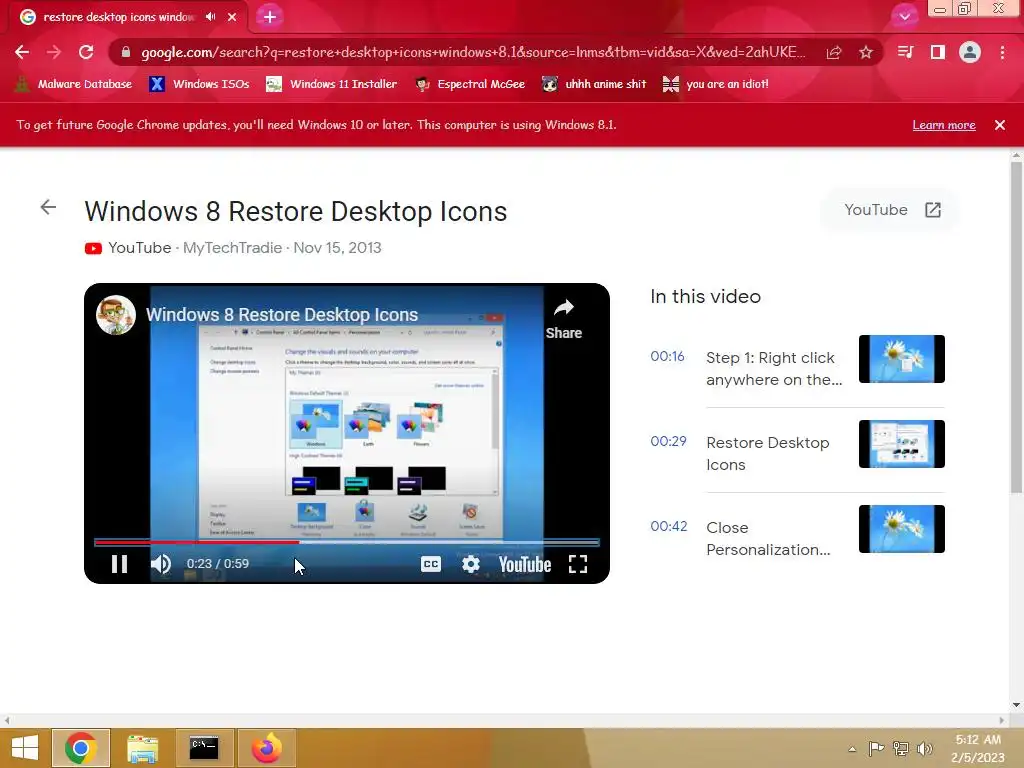Show hidden system tray icons
This screenshot has height=768, width=1024.
pyautogui.click(x=852, y=749)
